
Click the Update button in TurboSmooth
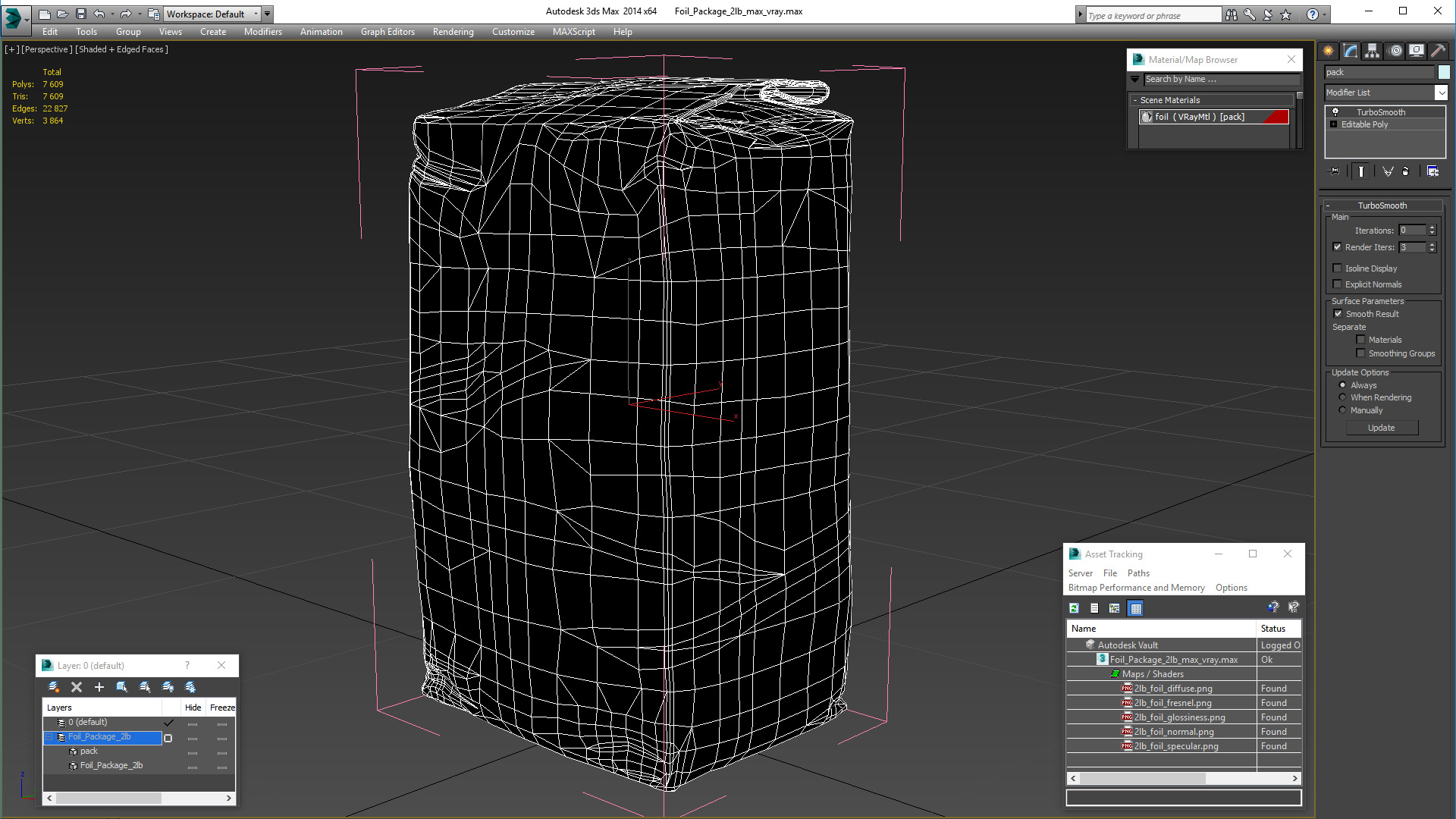(x=1381, y=428)
